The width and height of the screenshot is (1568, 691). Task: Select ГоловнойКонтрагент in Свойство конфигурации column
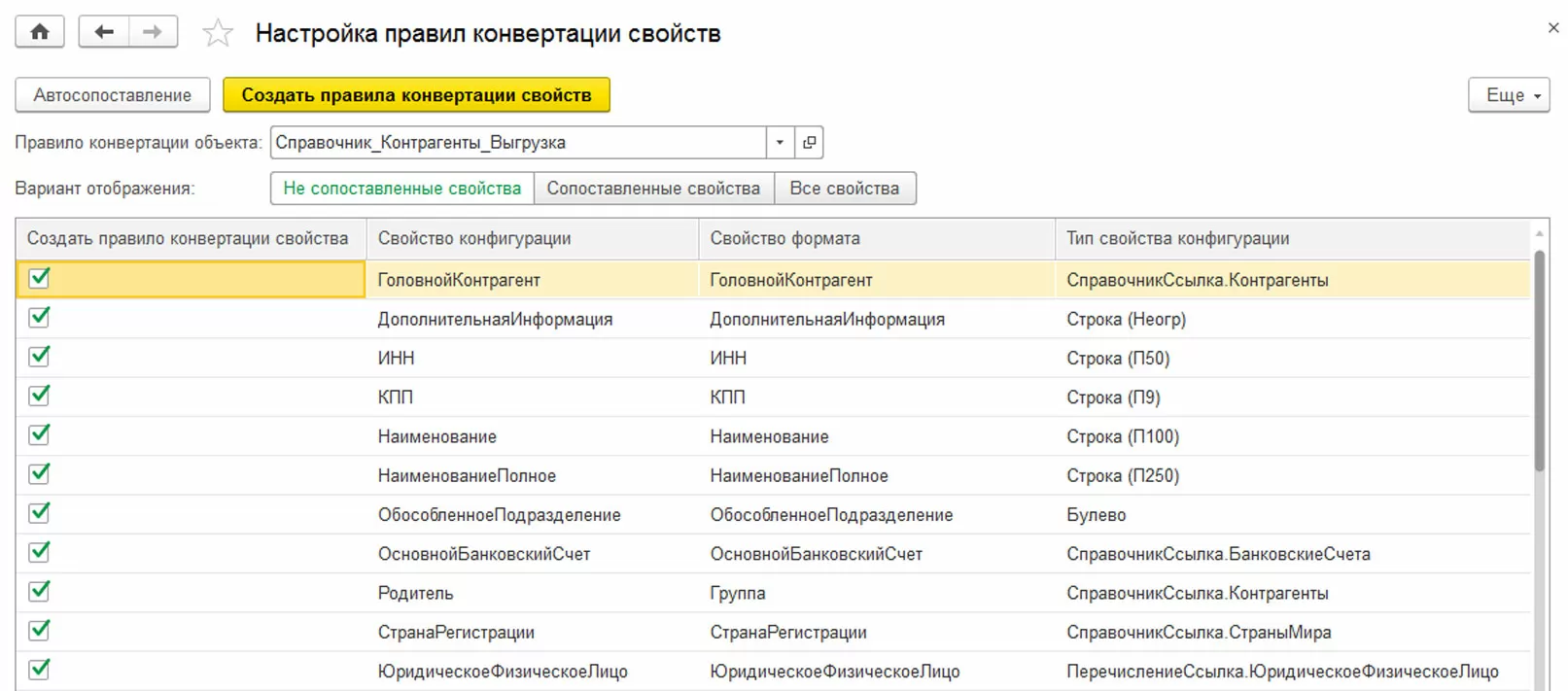pos(533,280)
